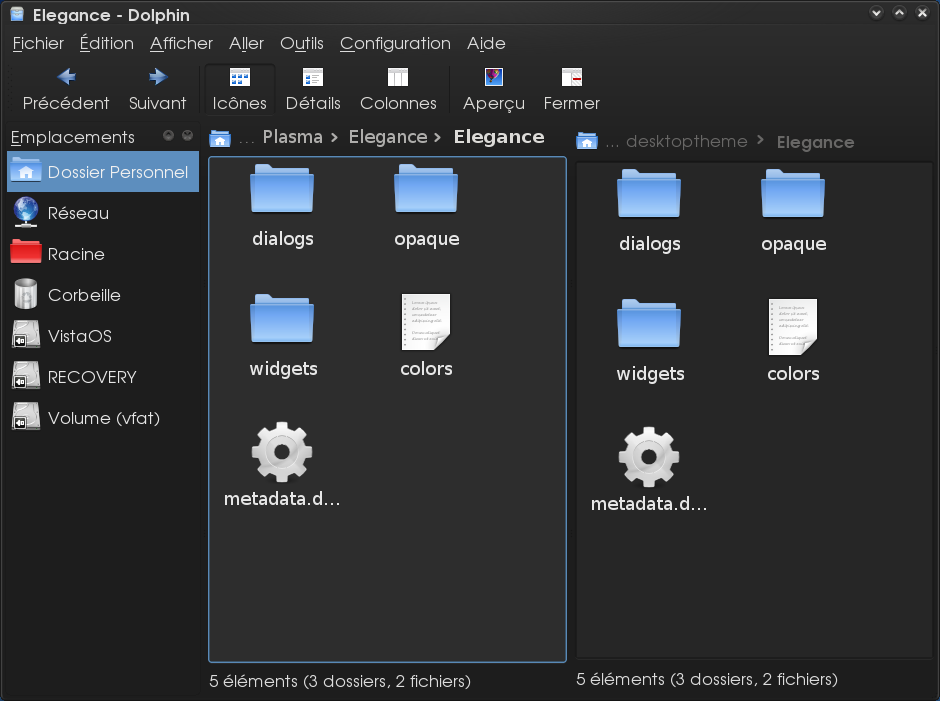
Task: Open Réseau network place
Action: (103, 213)
